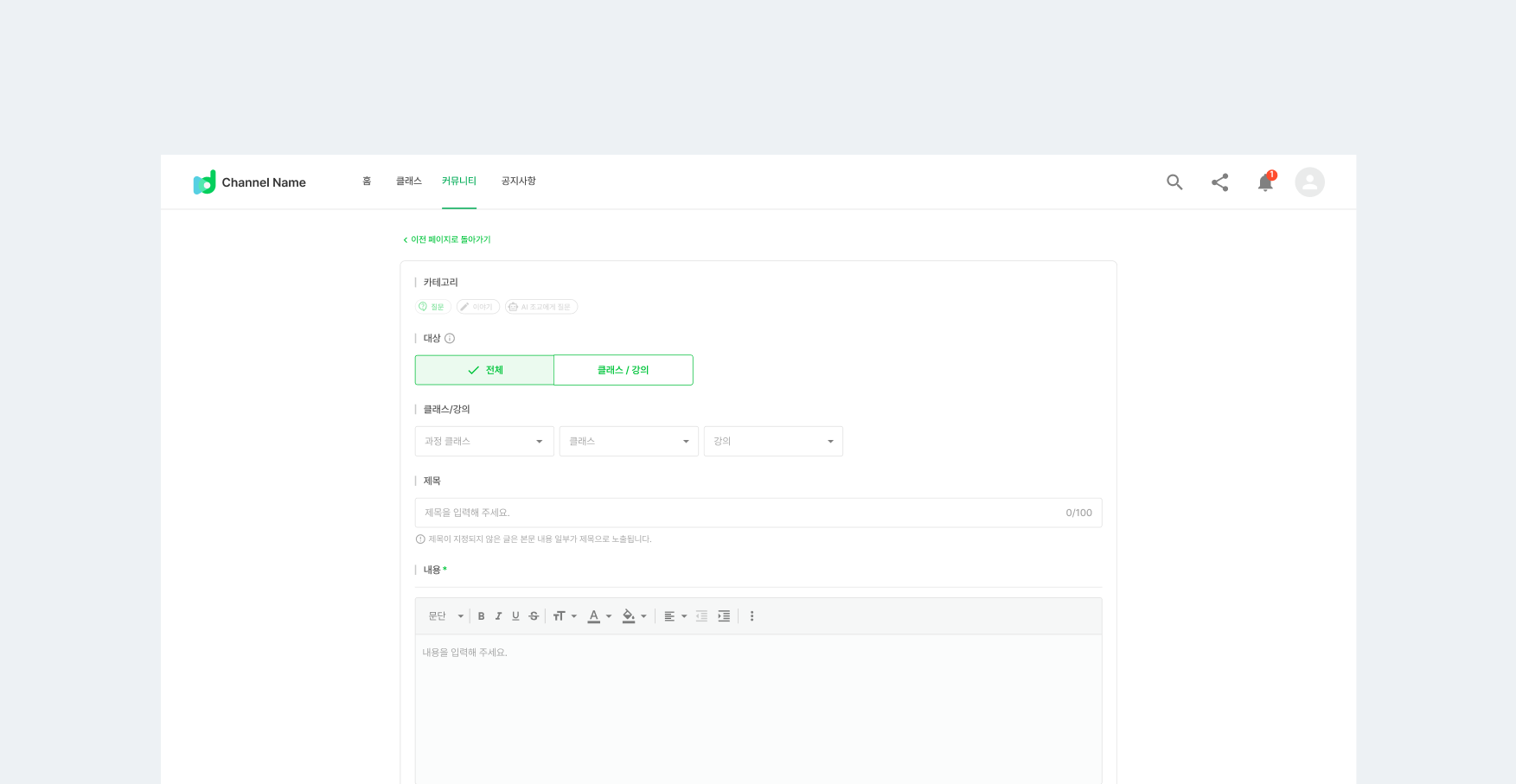This screenshot has height=784, width=1516.
Task: Click 이전 페이지로 돌아가기 link
Action: click(x=447, y=239)
